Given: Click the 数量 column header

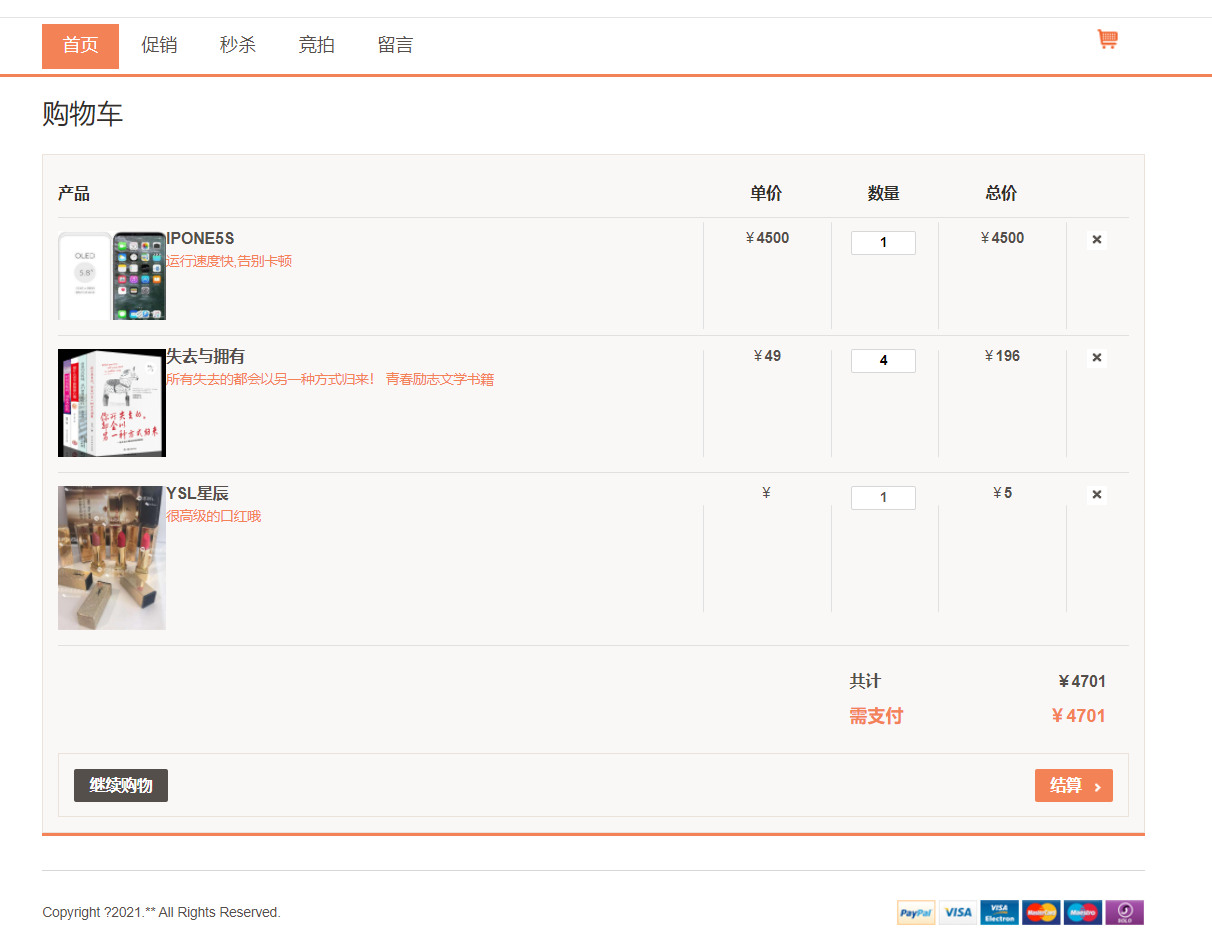Looking at the screenshot, I should (884, 193).
